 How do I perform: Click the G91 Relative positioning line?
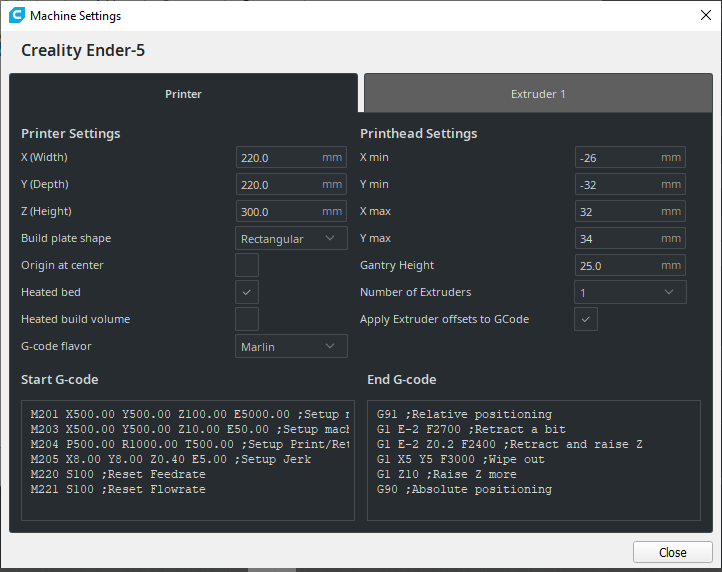pos(464,414)
